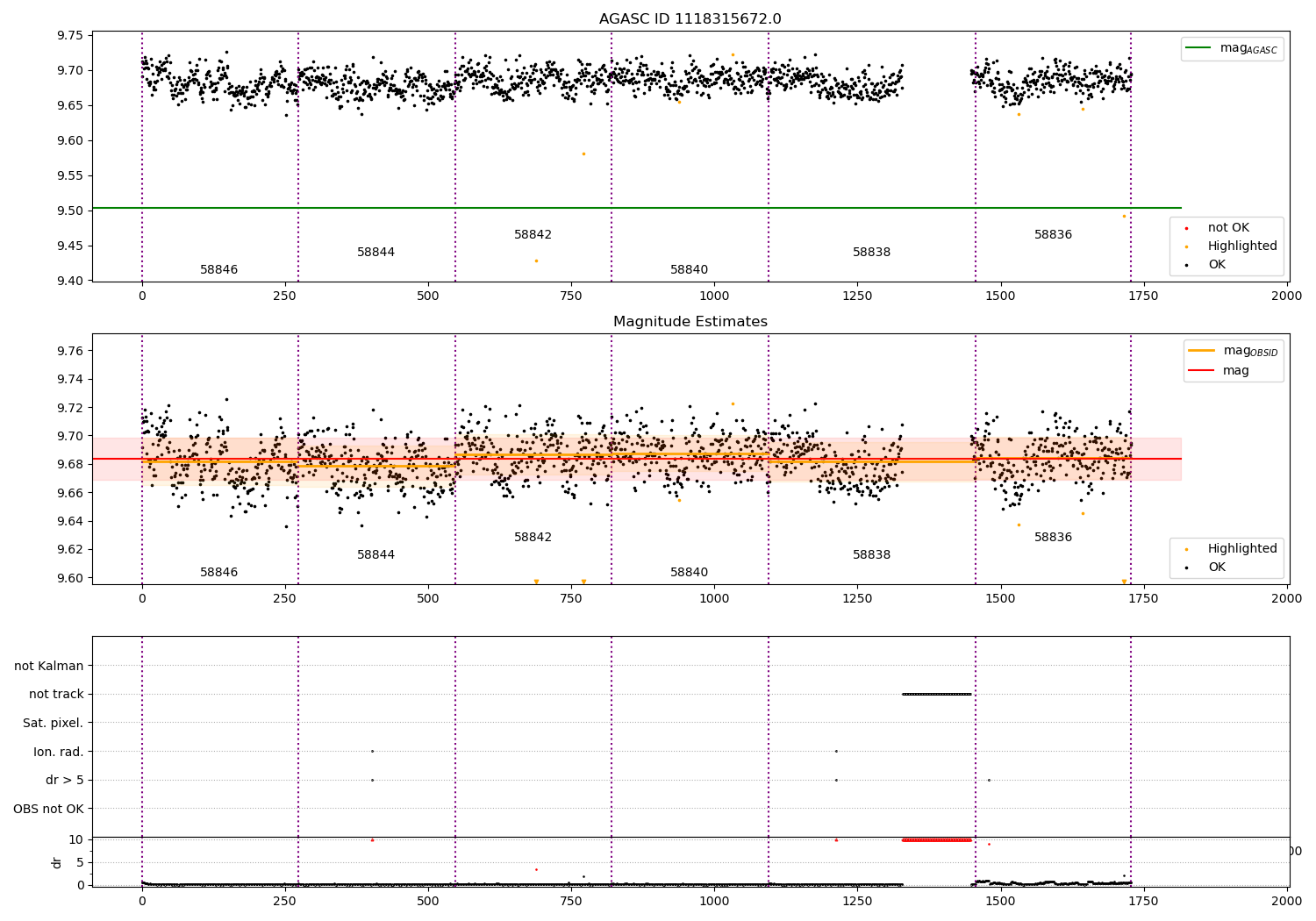Viewport: 1316px width, 921px height.
Task: Click obsid label 58840 in the AGASC plot
Action: (x=690, y=270)
